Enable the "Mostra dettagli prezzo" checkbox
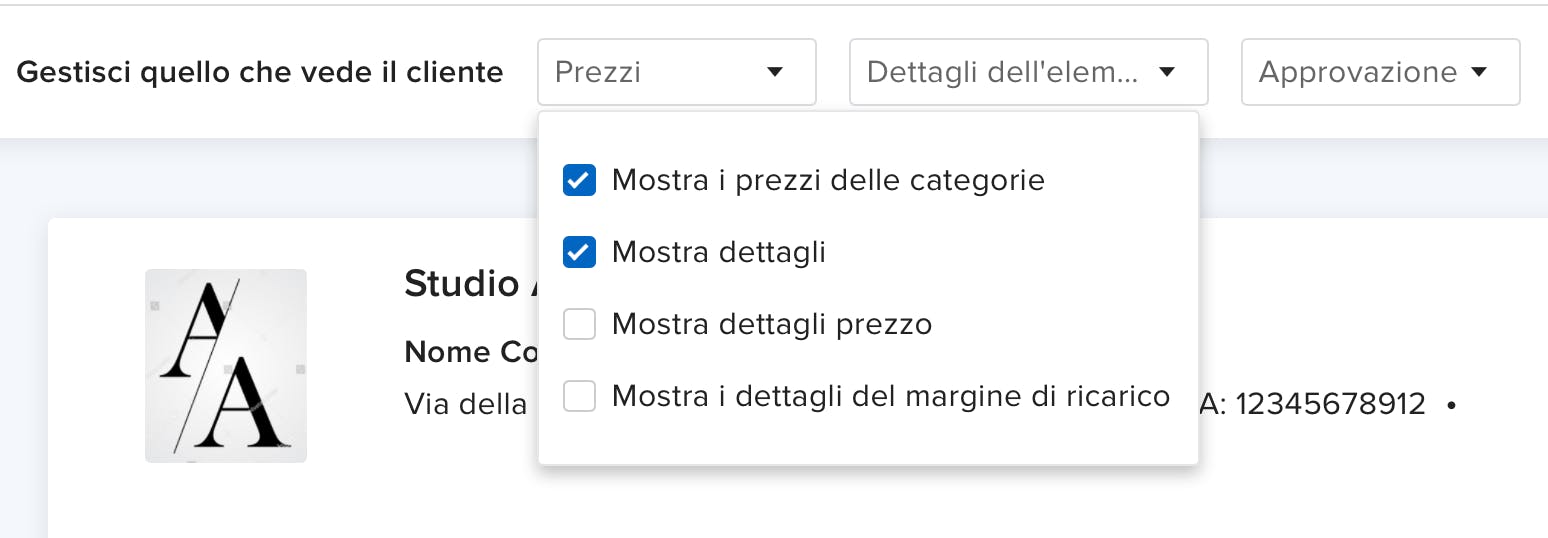The image size is (1548, 538). [x=579, y=324]
